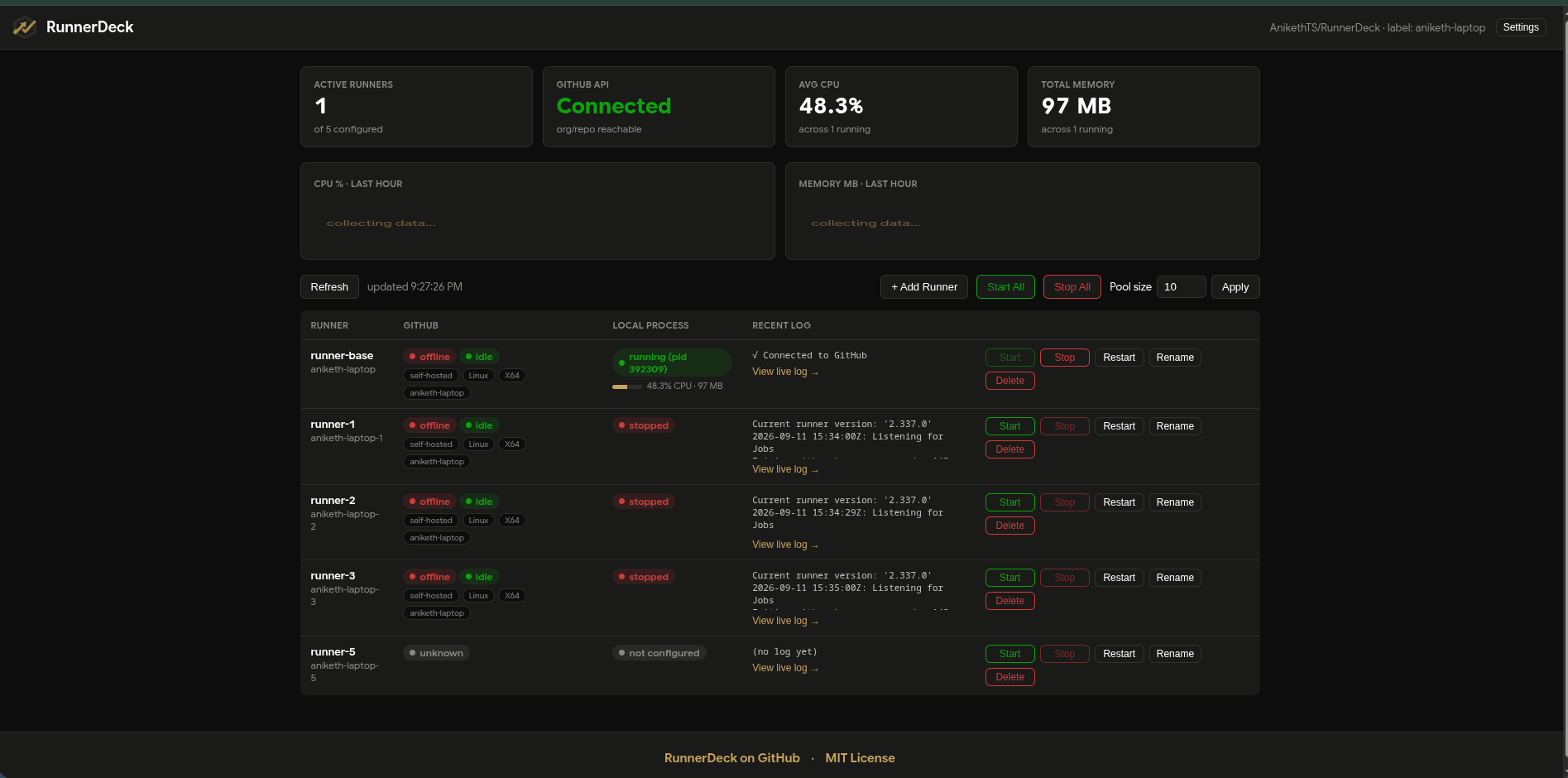Rename the runner-2 runner
Image resolution: width=1568 pixels, height=778 pixels.
1175,502
